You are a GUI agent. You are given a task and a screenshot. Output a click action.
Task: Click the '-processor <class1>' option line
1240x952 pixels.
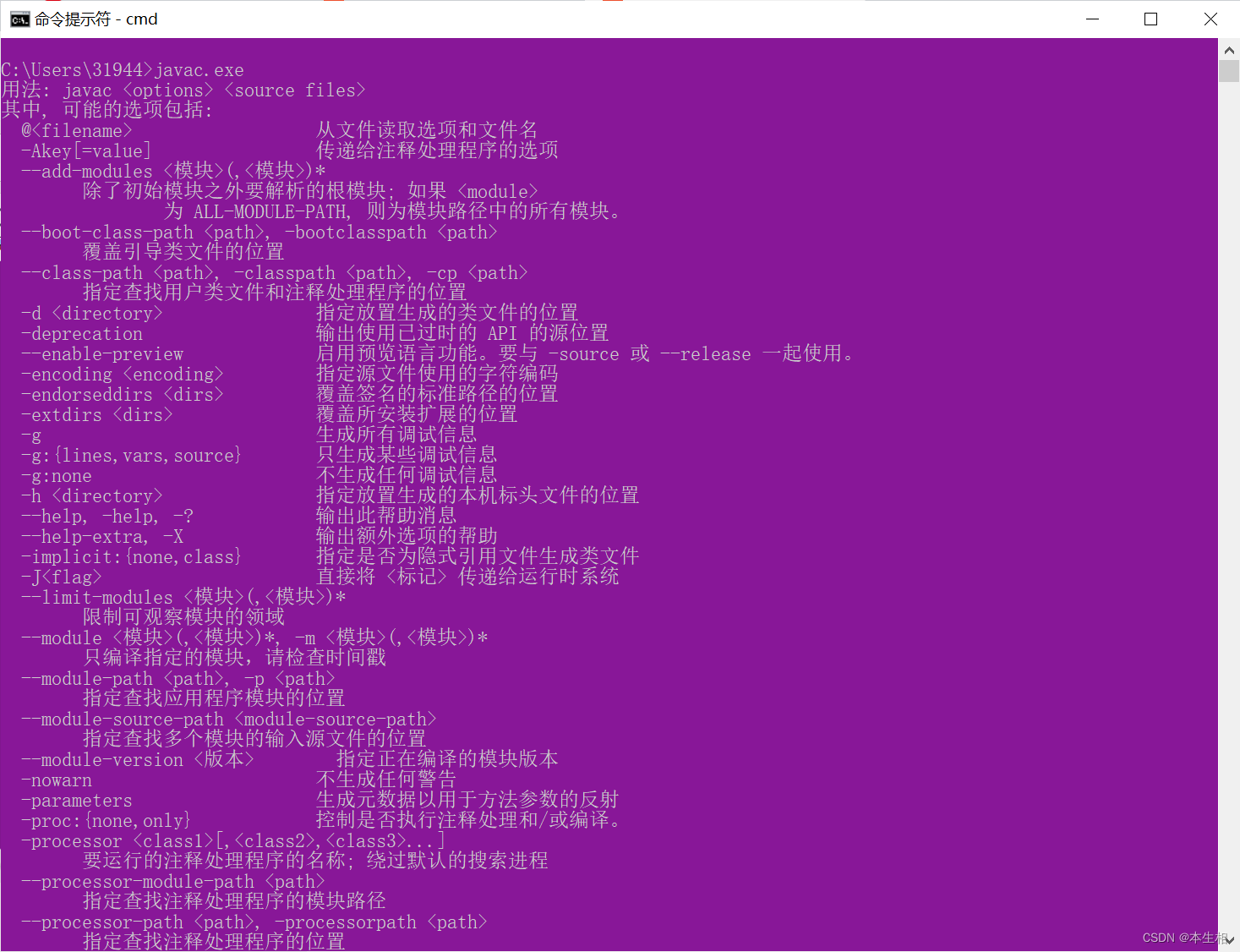pyautogui.click(x=233, y=841)
